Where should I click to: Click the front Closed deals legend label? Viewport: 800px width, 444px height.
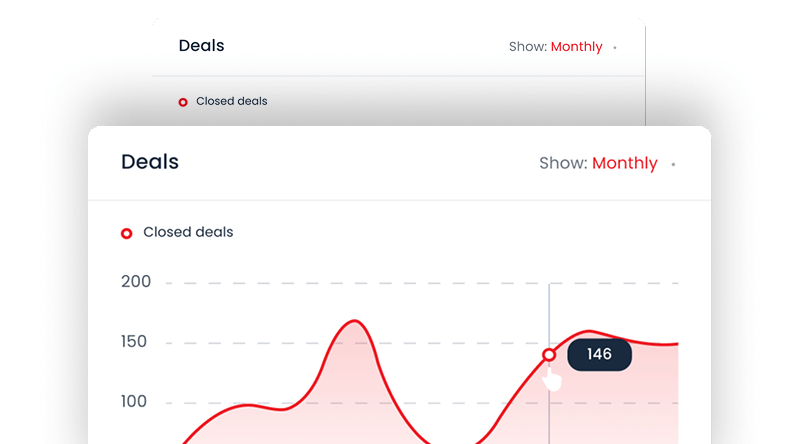click(x=188, y=232)
